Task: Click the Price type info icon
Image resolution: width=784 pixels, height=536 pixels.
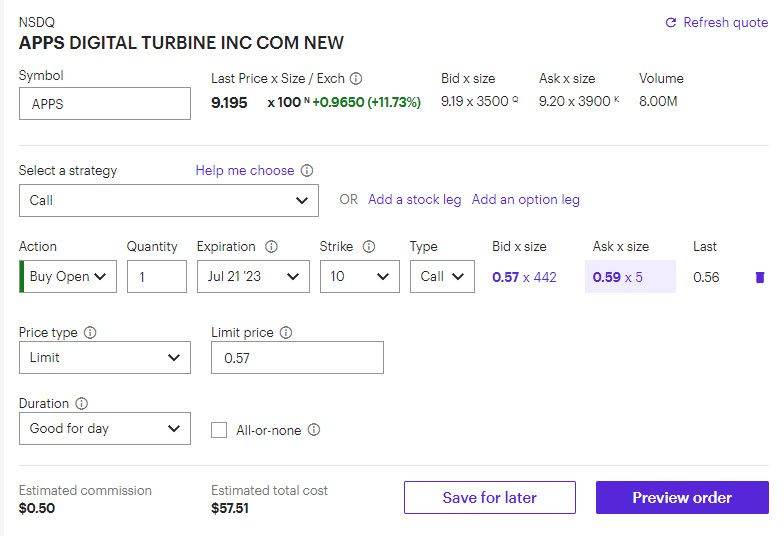Action: tap(90, 332)
